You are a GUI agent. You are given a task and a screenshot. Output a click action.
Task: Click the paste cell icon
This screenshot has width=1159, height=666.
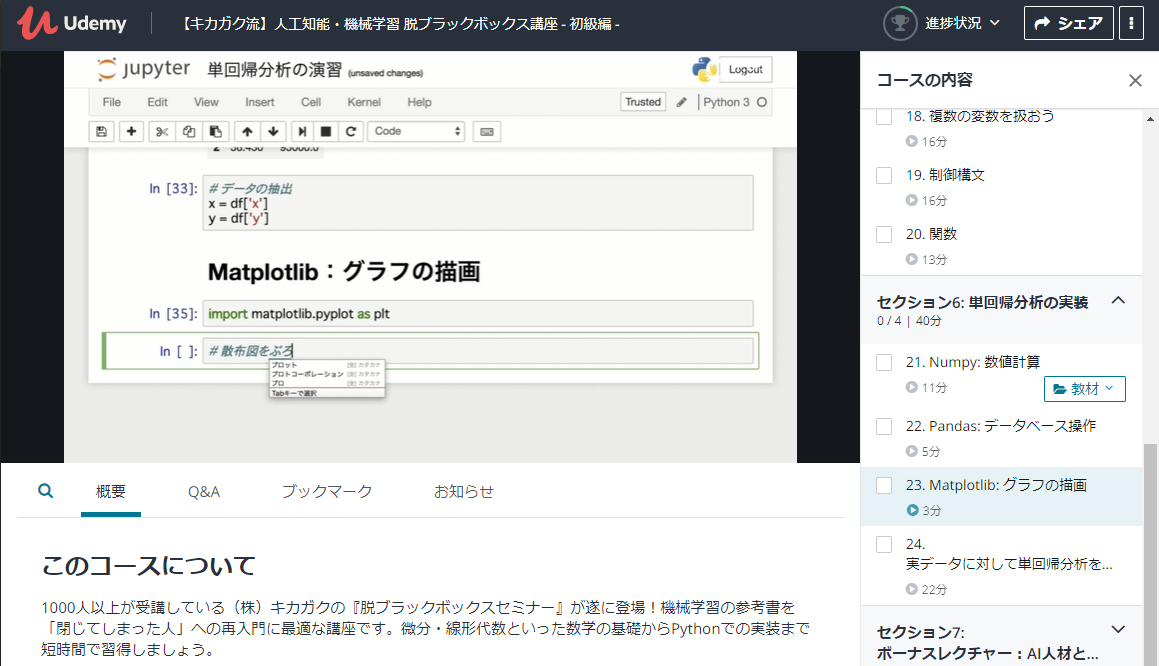pyautogui.click(x=215, y=132)
